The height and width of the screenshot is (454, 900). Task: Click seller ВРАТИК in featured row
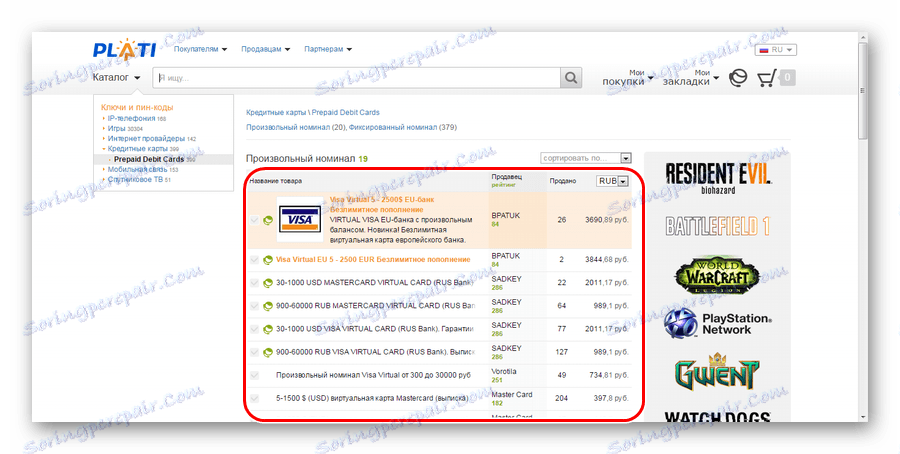(x=506, y=215)
